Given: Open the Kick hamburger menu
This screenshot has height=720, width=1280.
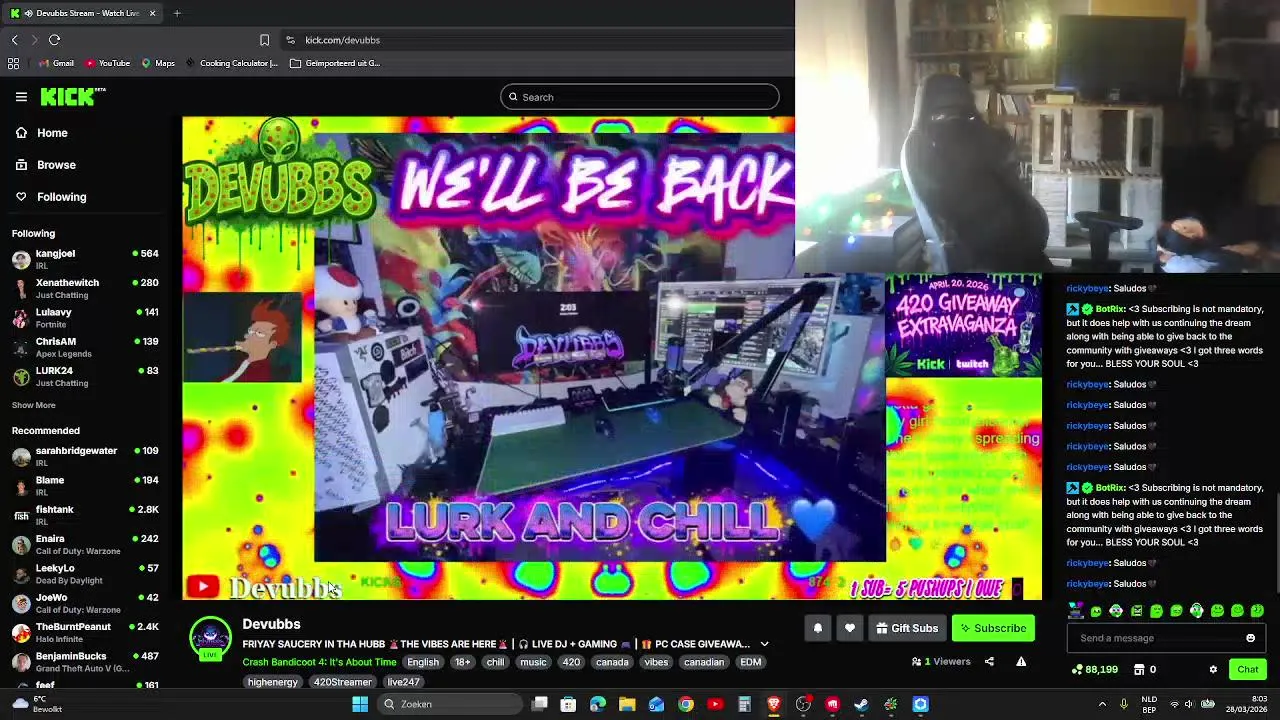Looking at the screenshot, I should coord(21,97).
